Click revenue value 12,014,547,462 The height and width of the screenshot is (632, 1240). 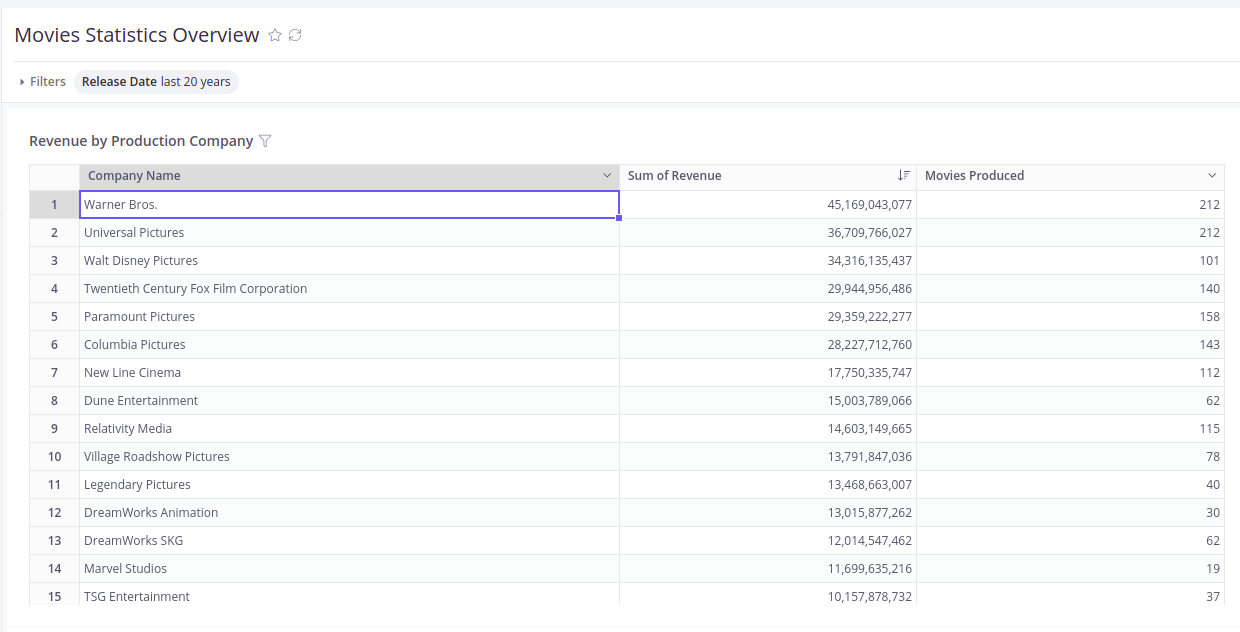tap(768, 540)
